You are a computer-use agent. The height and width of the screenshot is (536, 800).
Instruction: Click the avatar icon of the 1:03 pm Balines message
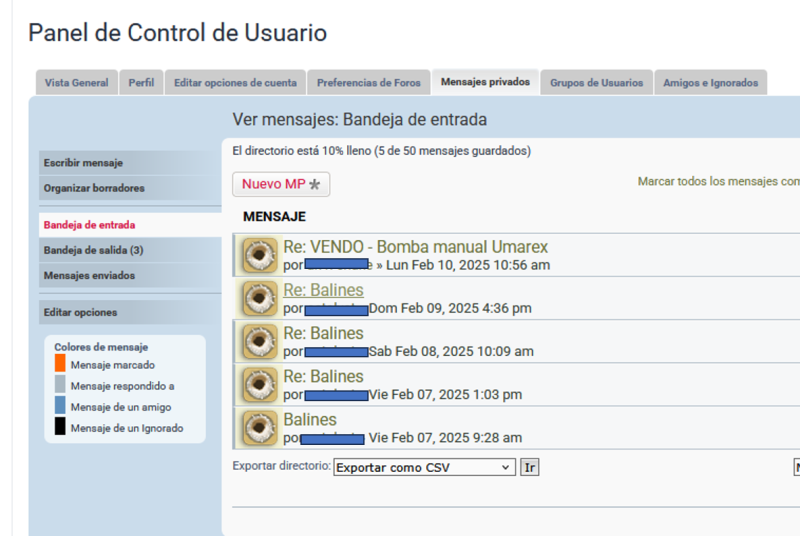(260, 385)
